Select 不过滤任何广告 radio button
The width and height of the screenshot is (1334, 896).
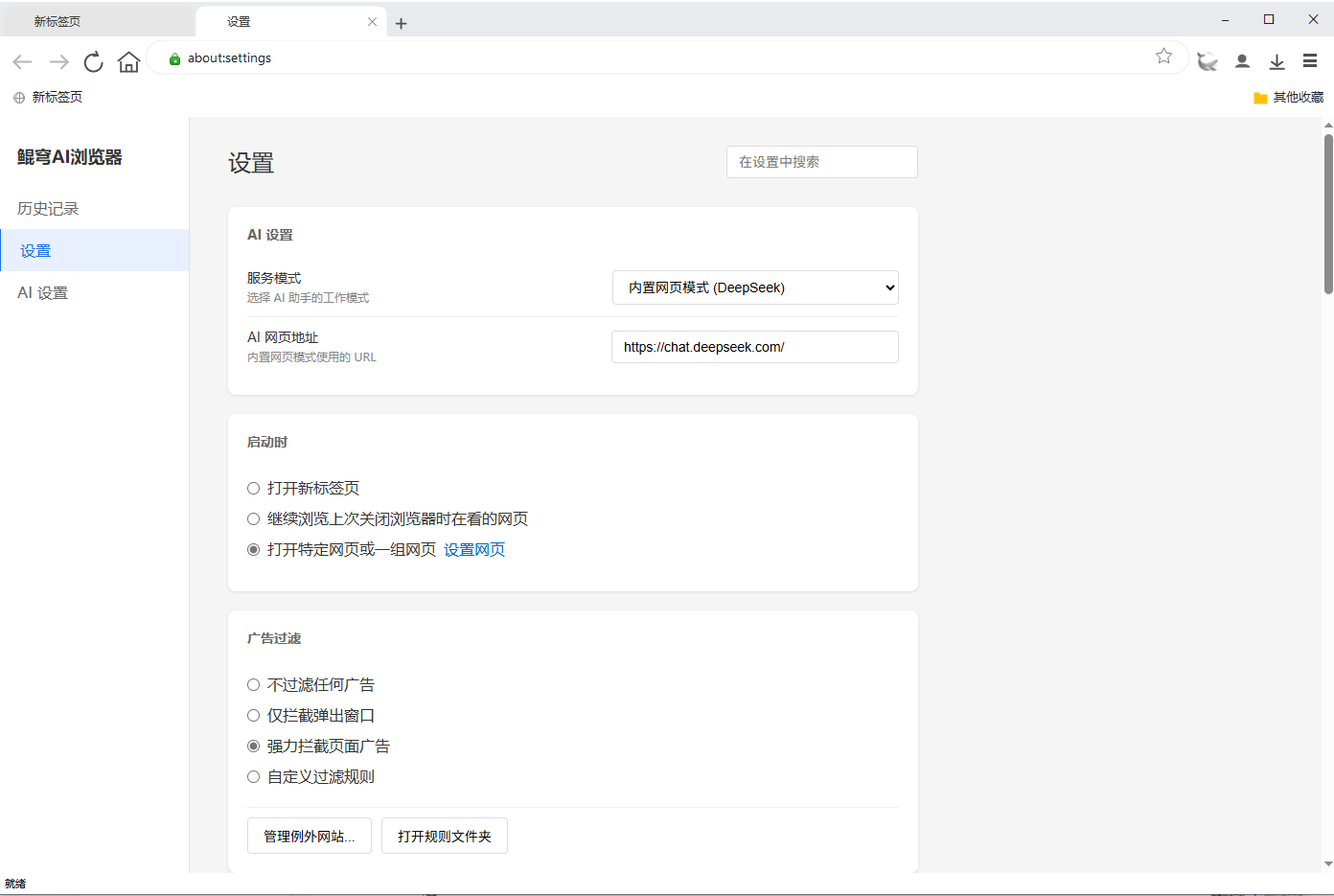tap(253, 684)
